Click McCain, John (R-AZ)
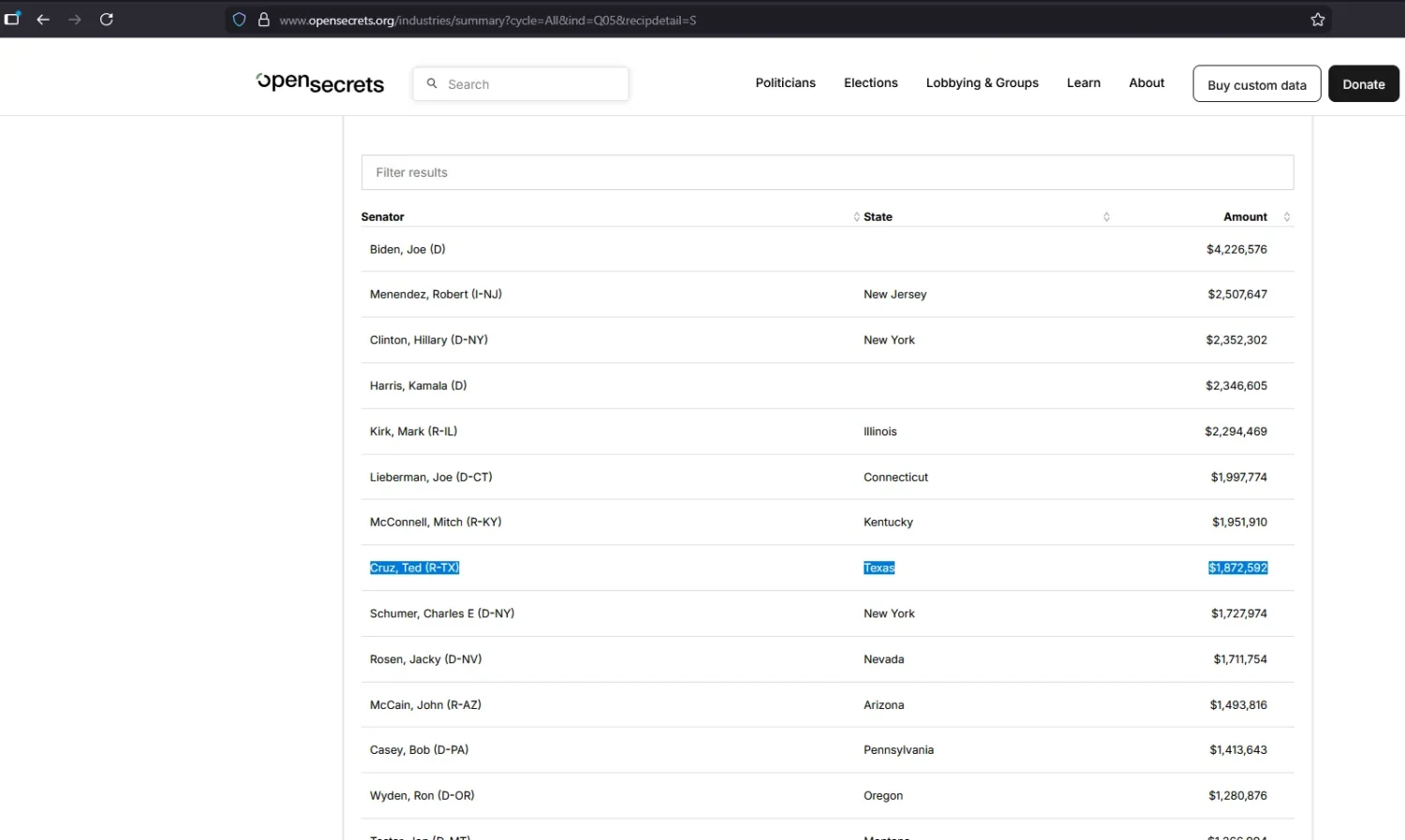The width and height of the screenshot is (1405, 840). click(x=425, y=705)
